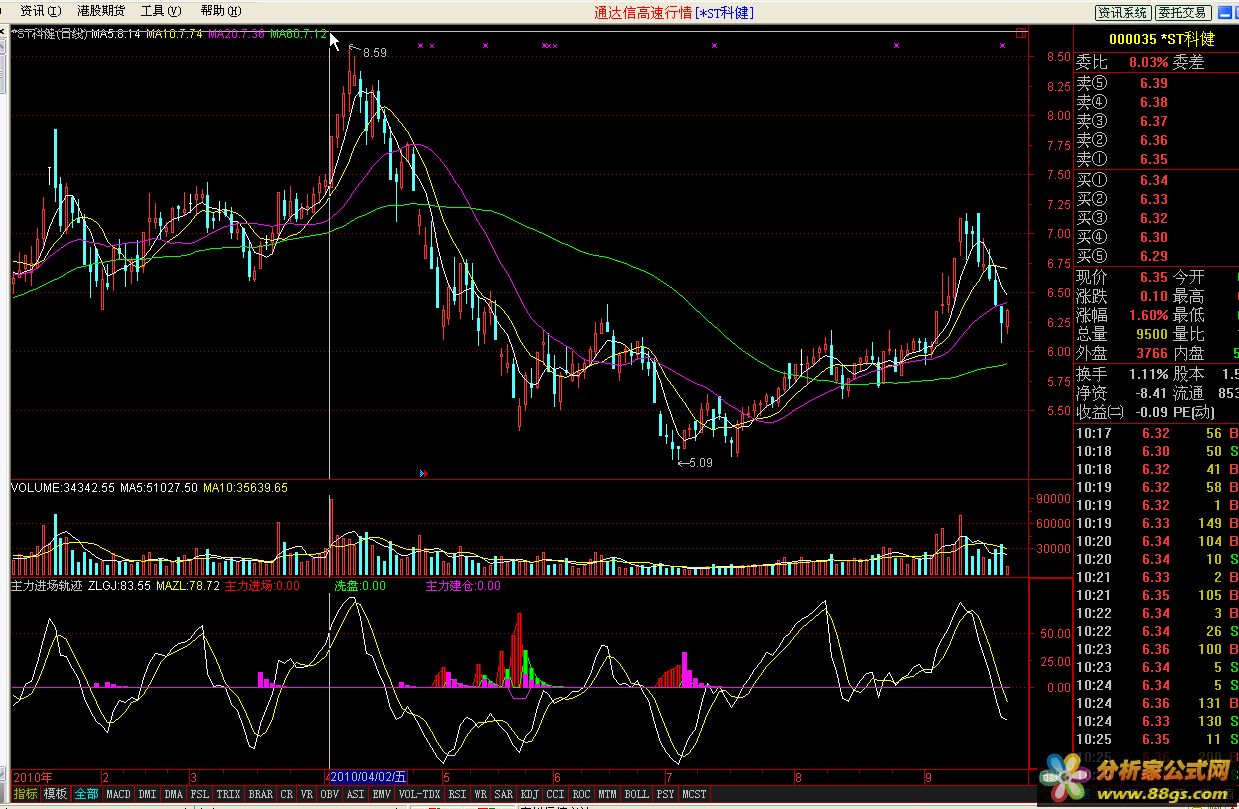The height and width of the screenshot is (809, 1239).
Task: Select the CCI indicator tab
Action: point(555,794)
